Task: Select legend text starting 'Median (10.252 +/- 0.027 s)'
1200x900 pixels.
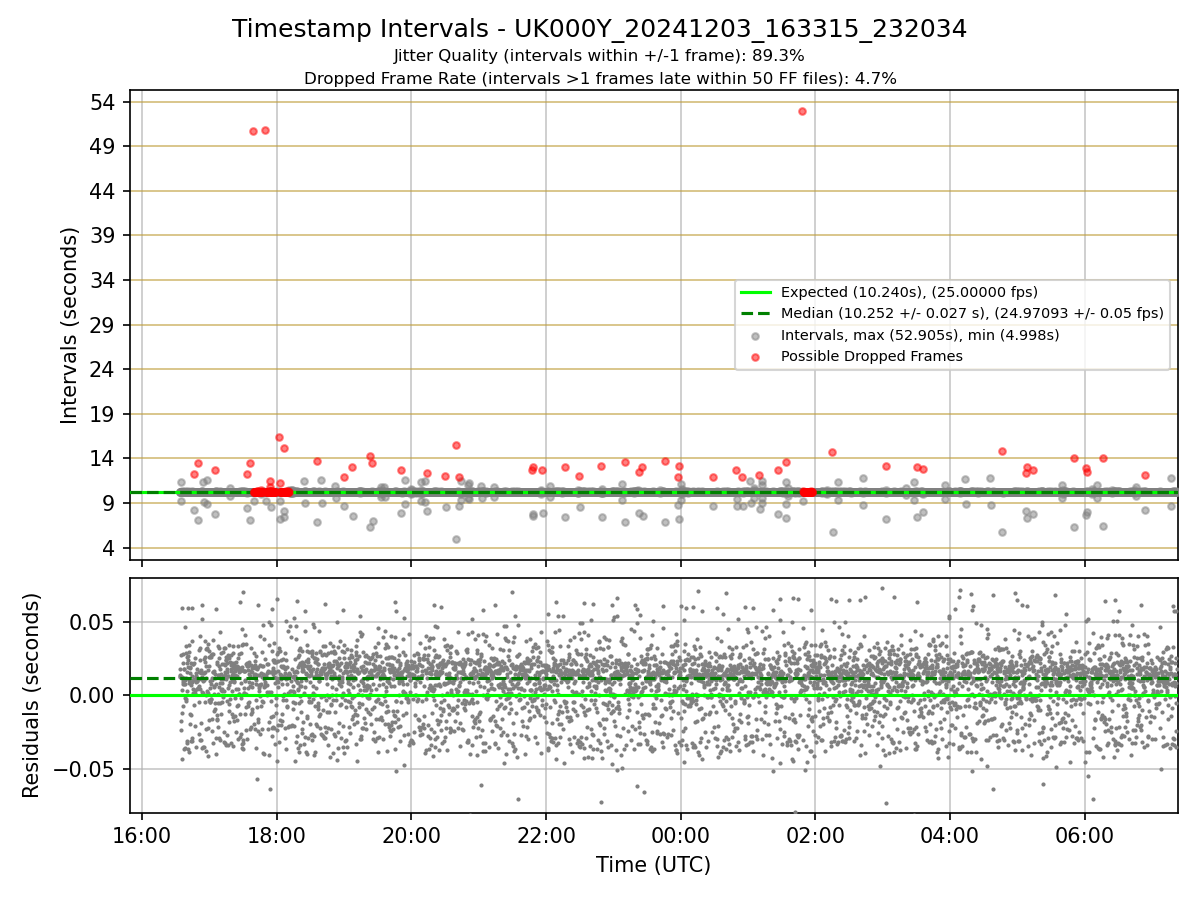Action: pyautogui.click(x=973, y=313)
